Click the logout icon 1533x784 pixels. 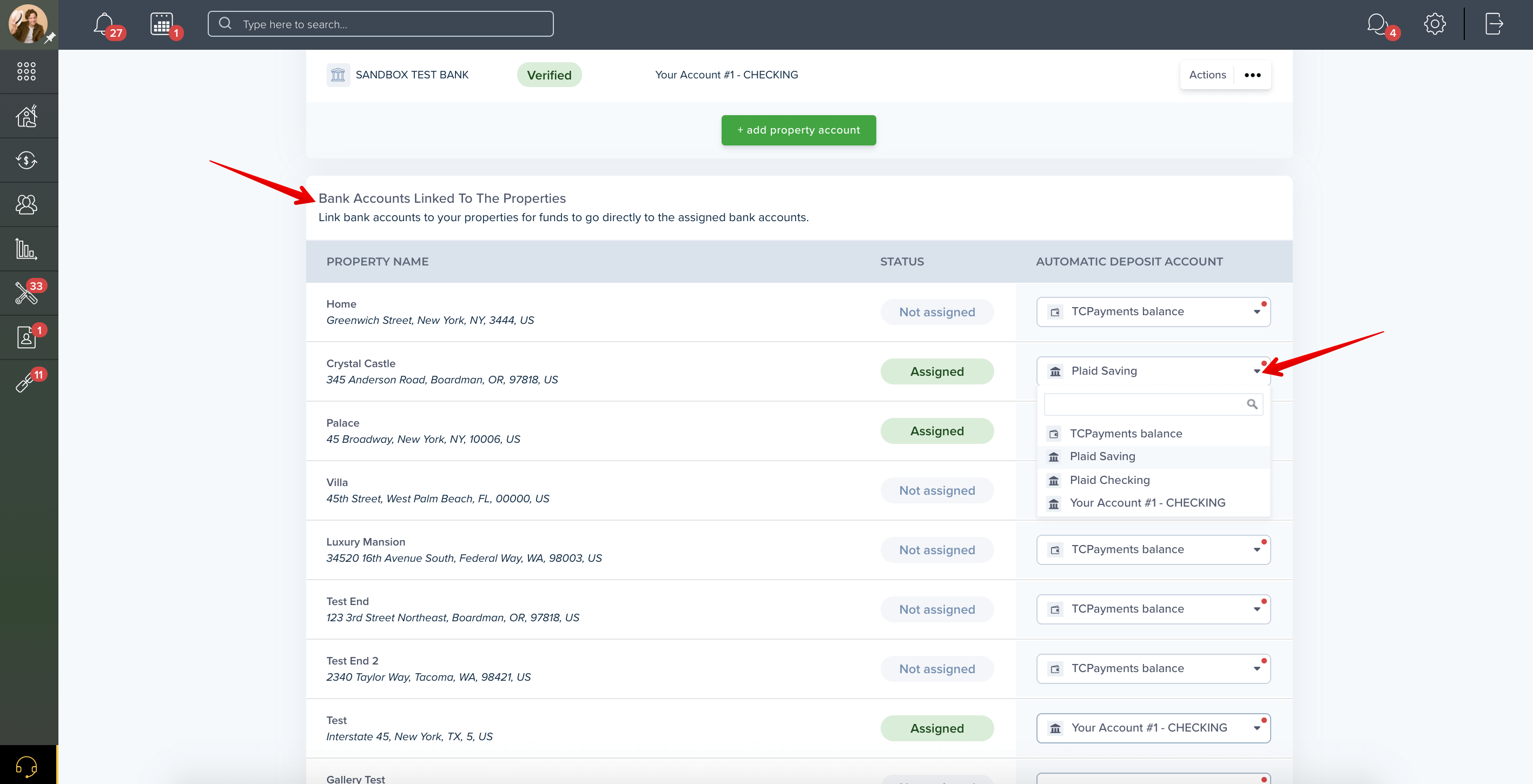(1494, 24)
